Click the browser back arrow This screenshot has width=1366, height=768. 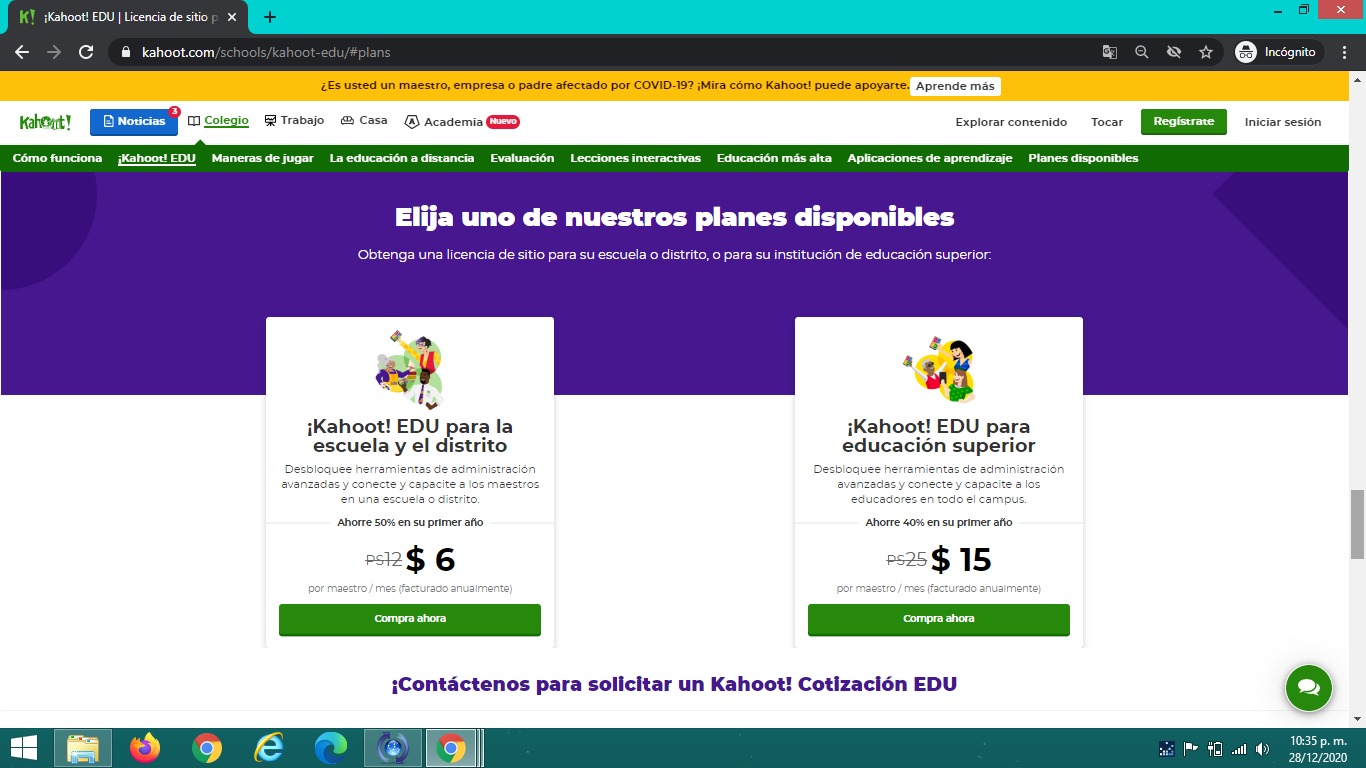22,52
